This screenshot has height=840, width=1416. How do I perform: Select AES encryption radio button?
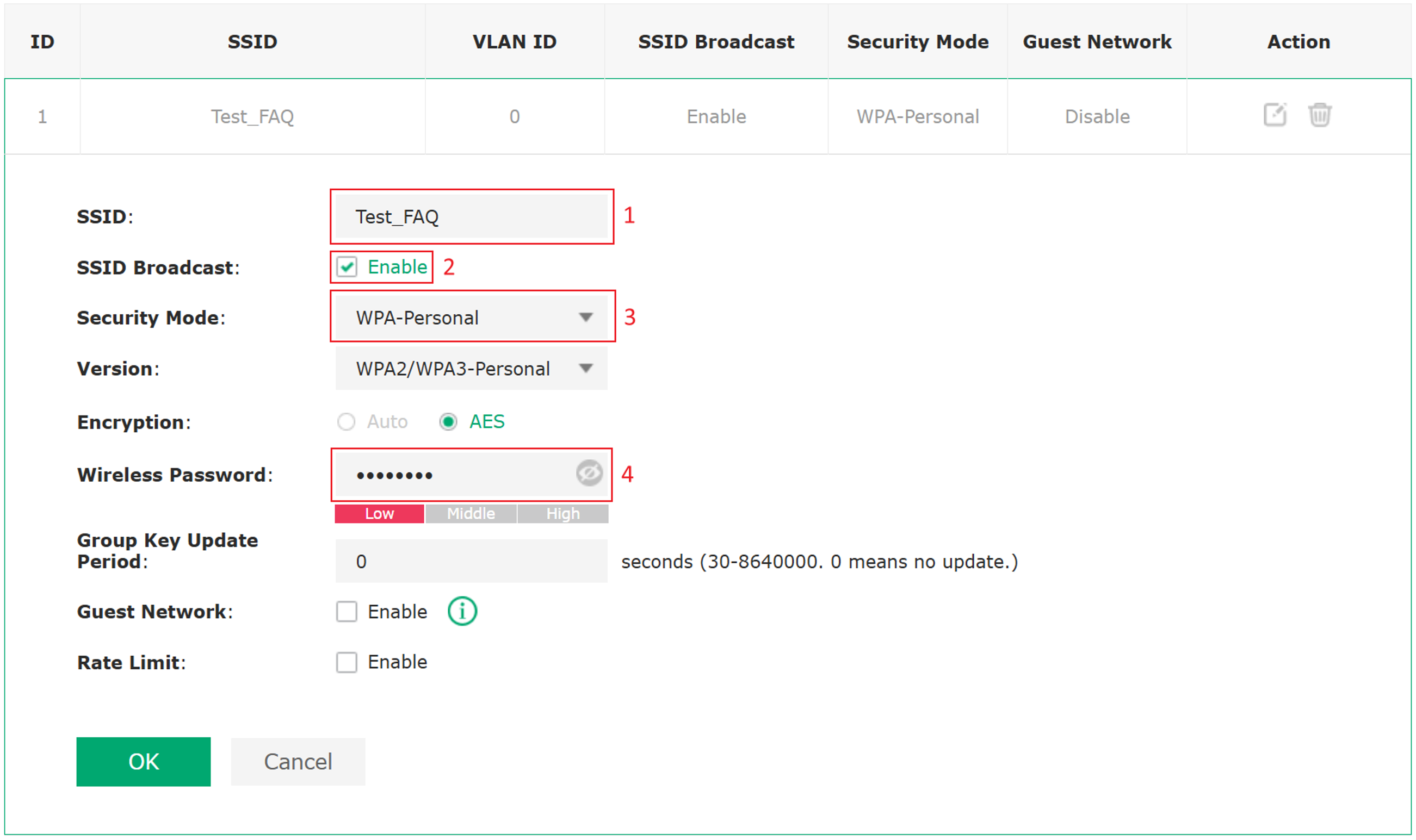tap(448, 422)
